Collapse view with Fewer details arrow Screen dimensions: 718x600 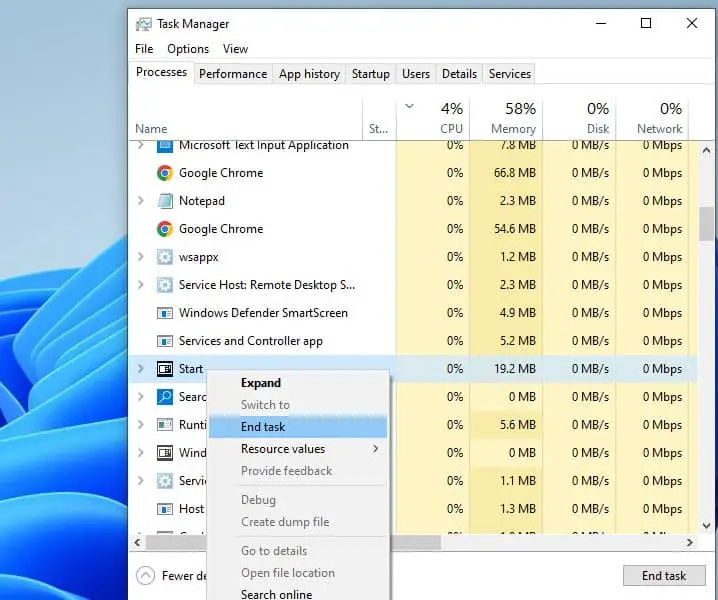point(146,575)
